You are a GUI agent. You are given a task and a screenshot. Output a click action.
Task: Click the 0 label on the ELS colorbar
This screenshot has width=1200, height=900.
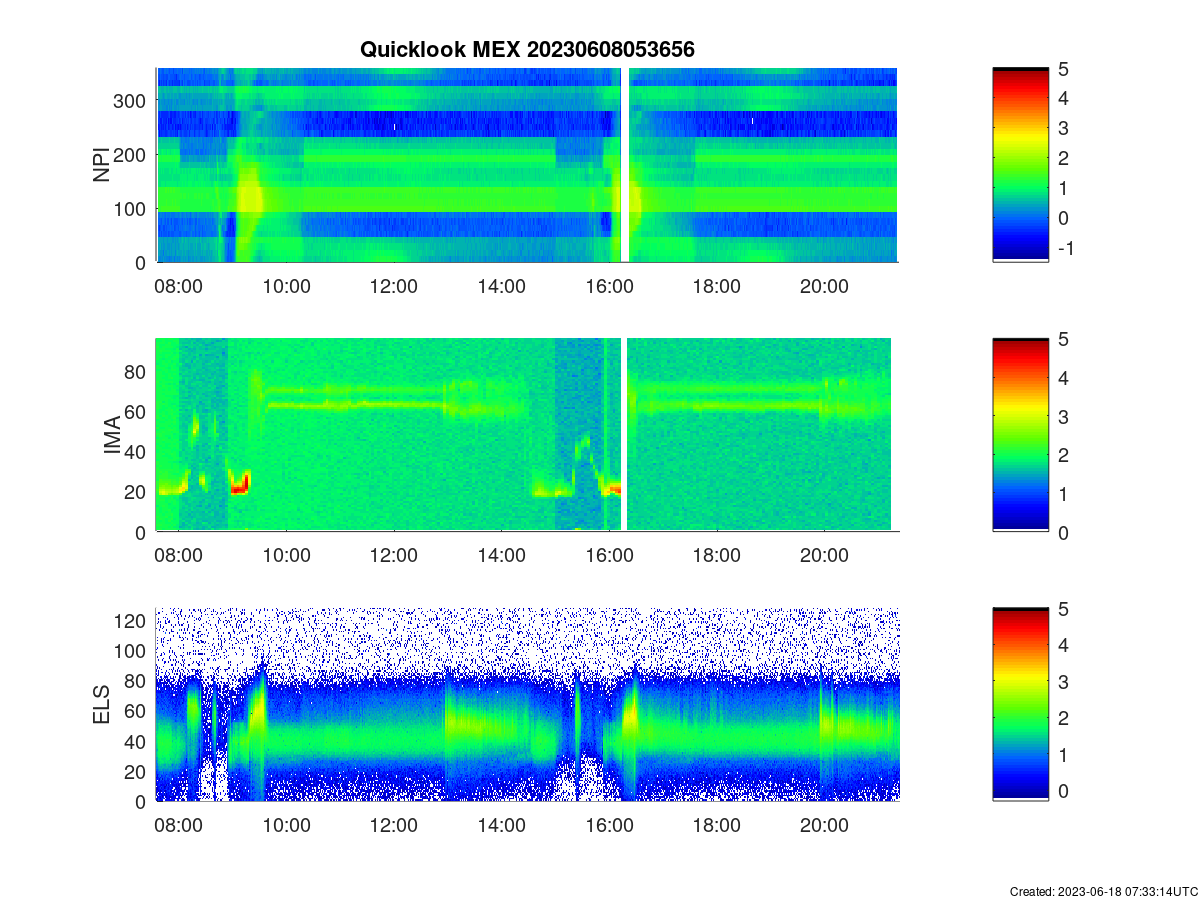[x=1063, y=791]
